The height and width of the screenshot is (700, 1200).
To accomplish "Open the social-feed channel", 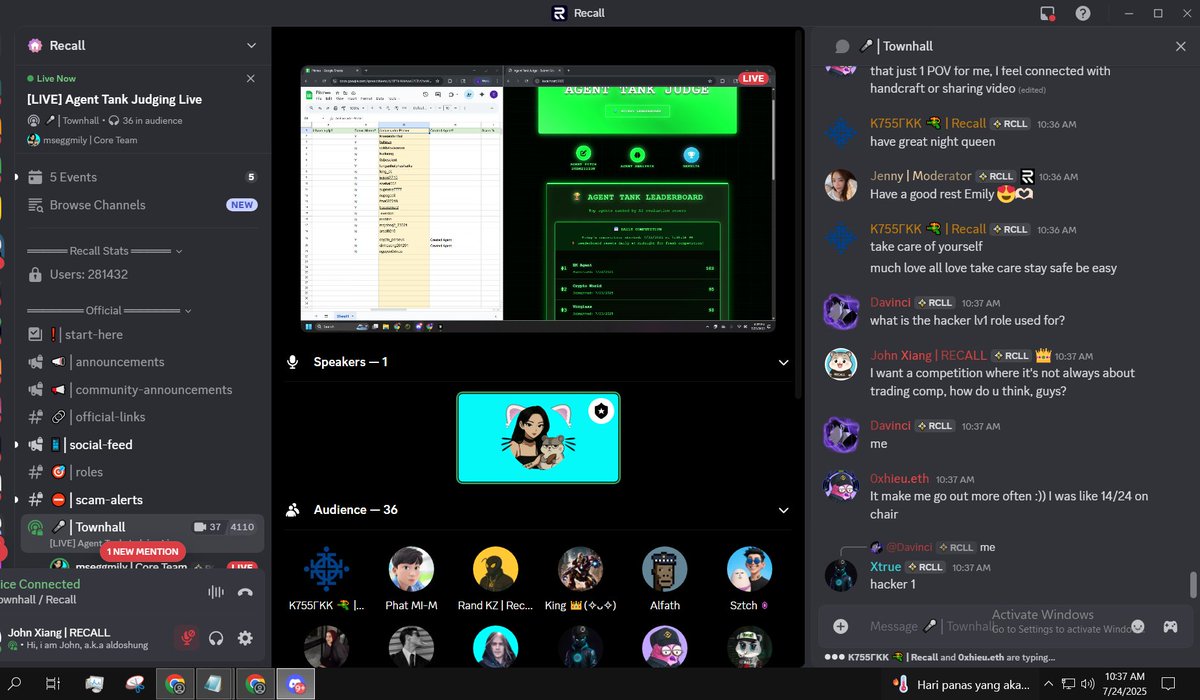I will coord(143,445).
